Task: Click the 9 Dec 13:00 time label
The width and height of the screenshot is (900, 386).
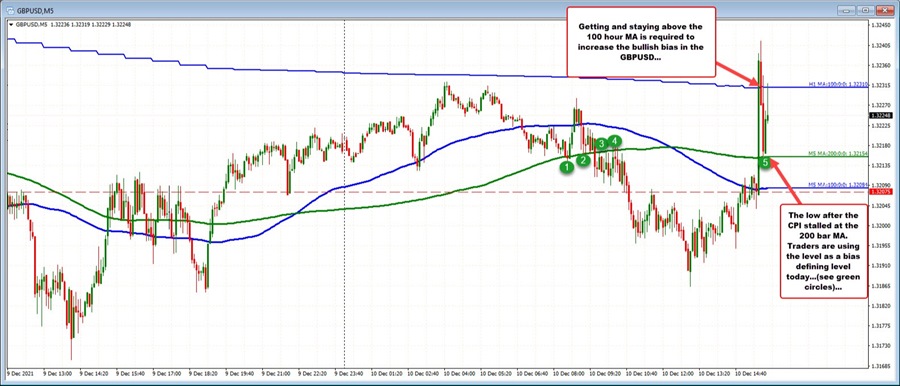Action: [56, 372]
